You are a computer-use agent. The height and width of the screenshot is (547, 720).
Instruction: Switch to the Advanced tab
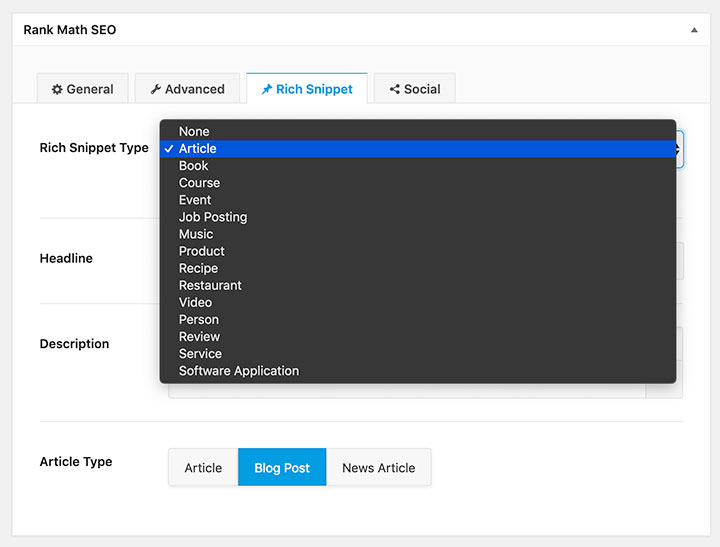(187, 89)
